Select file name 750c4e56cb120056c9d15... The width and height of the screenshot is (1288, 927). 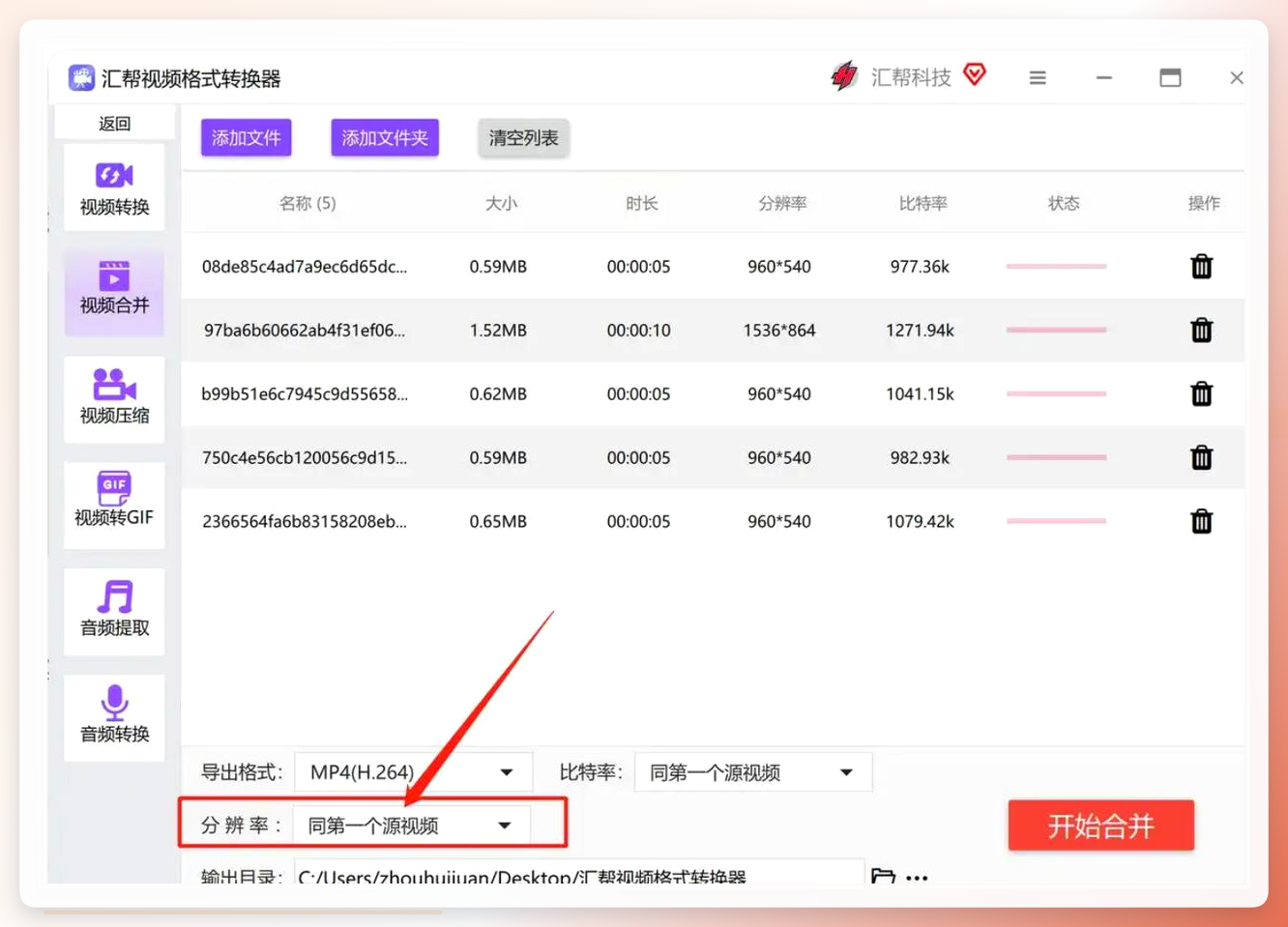tap(305, 458)
